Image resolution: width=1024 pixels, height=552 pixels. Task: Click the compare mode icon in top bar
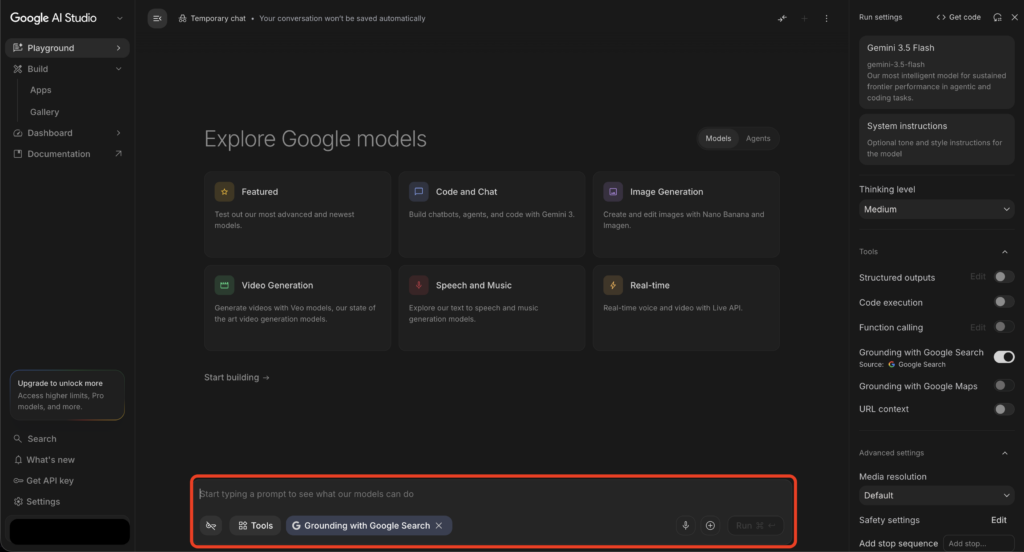[x=782, y=18]
